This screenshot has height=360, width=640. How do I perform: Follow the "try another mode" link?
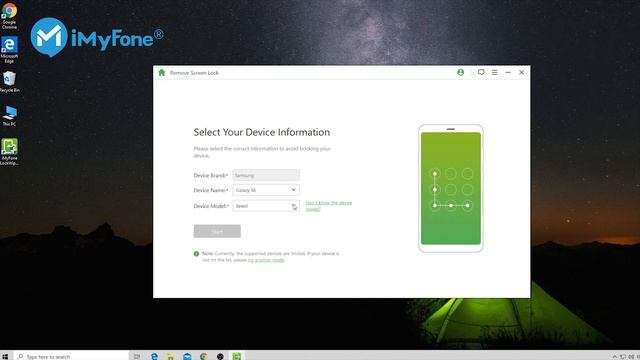266,260
